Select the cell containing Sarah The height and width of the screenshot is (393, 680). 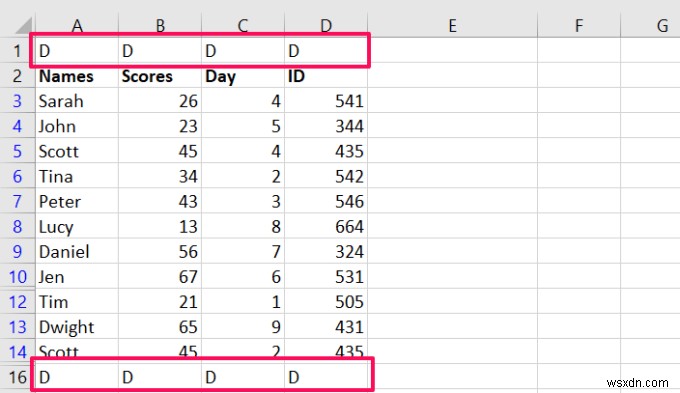77,101
